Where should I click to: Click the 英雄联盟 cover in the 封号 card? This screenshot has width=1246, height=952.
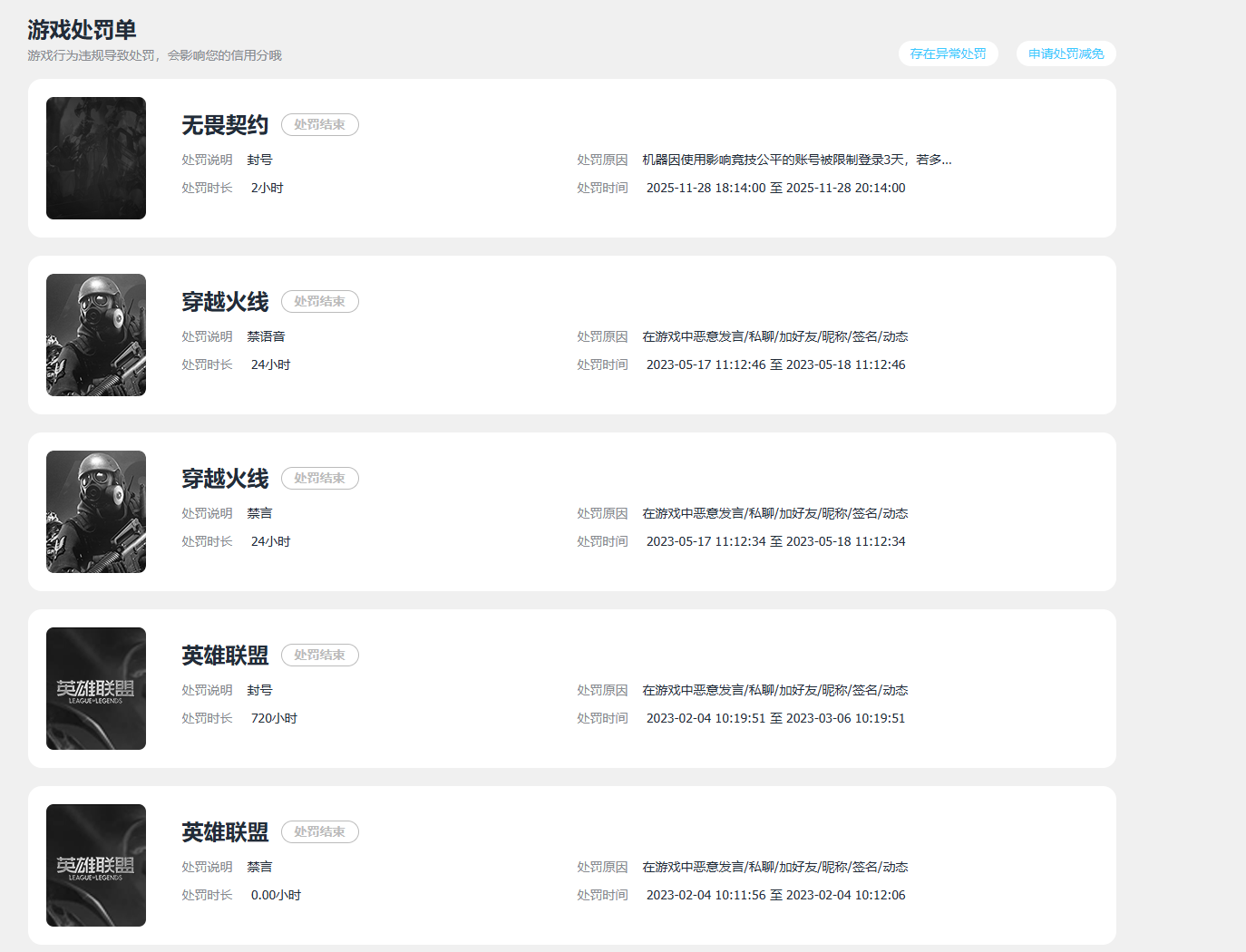pyautogui.click(x=96, y=688)
